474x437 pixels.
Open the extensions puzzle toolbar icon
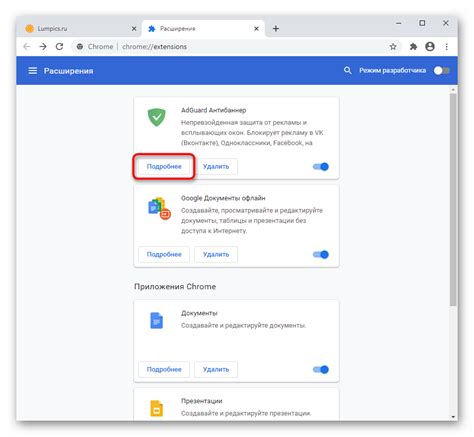click(413, 47)
